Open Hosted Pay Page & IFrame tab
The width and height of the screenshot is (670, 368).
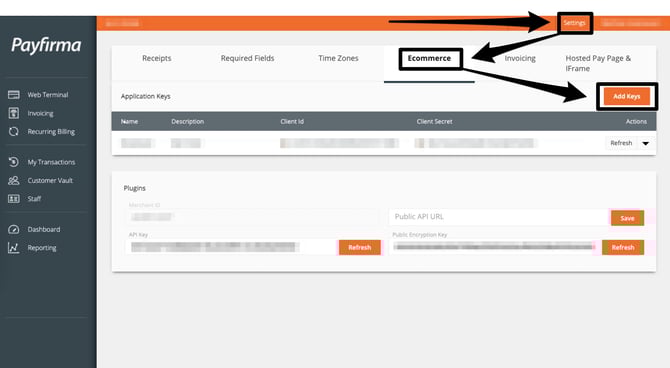tap(598, 63)
